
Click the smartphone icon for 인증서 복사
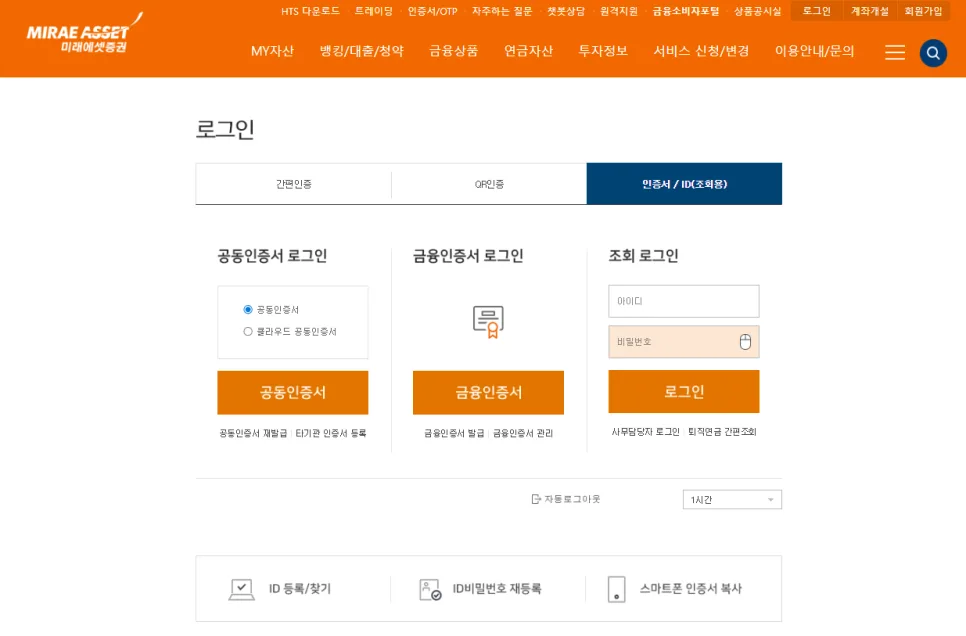[x=616, y=589]
